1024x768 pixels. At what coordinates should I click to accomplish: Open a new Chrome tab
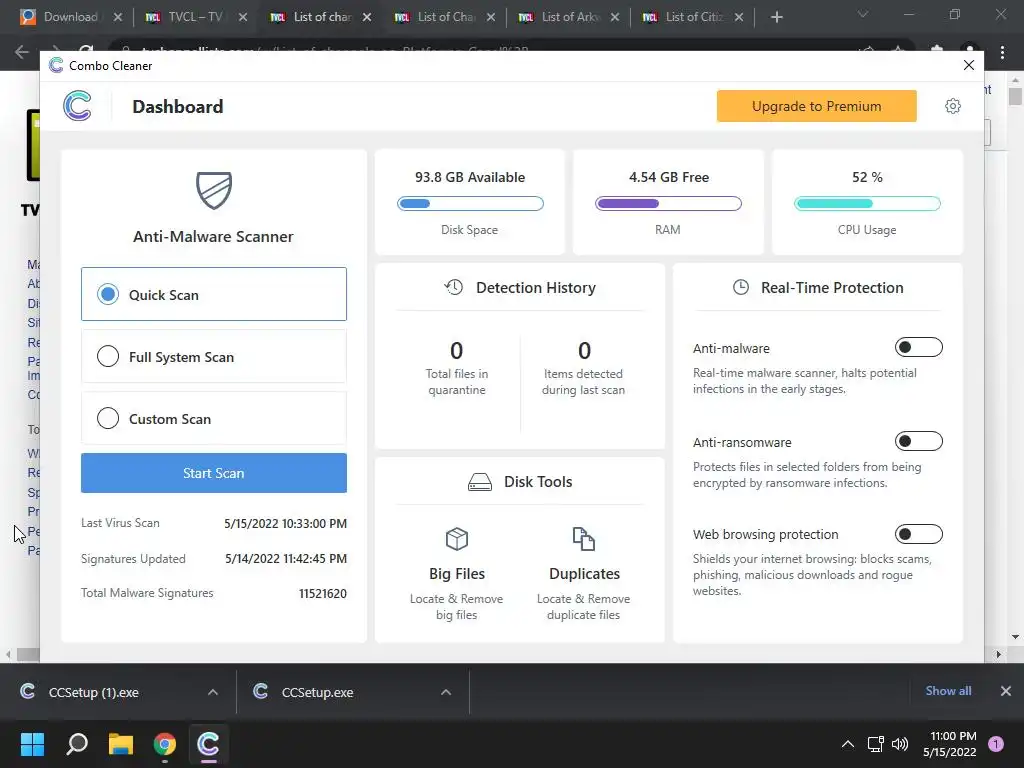(x=776, y=17)
